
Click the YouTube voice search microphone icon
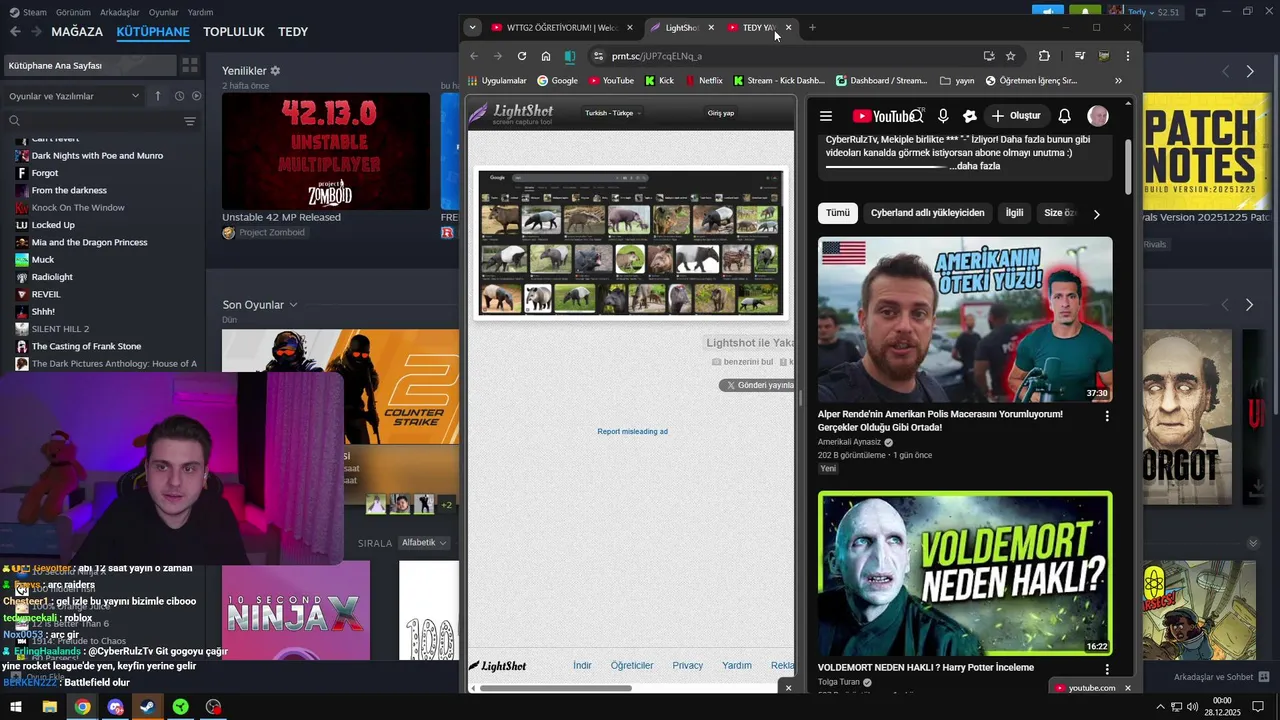click(x=943, y=116)
